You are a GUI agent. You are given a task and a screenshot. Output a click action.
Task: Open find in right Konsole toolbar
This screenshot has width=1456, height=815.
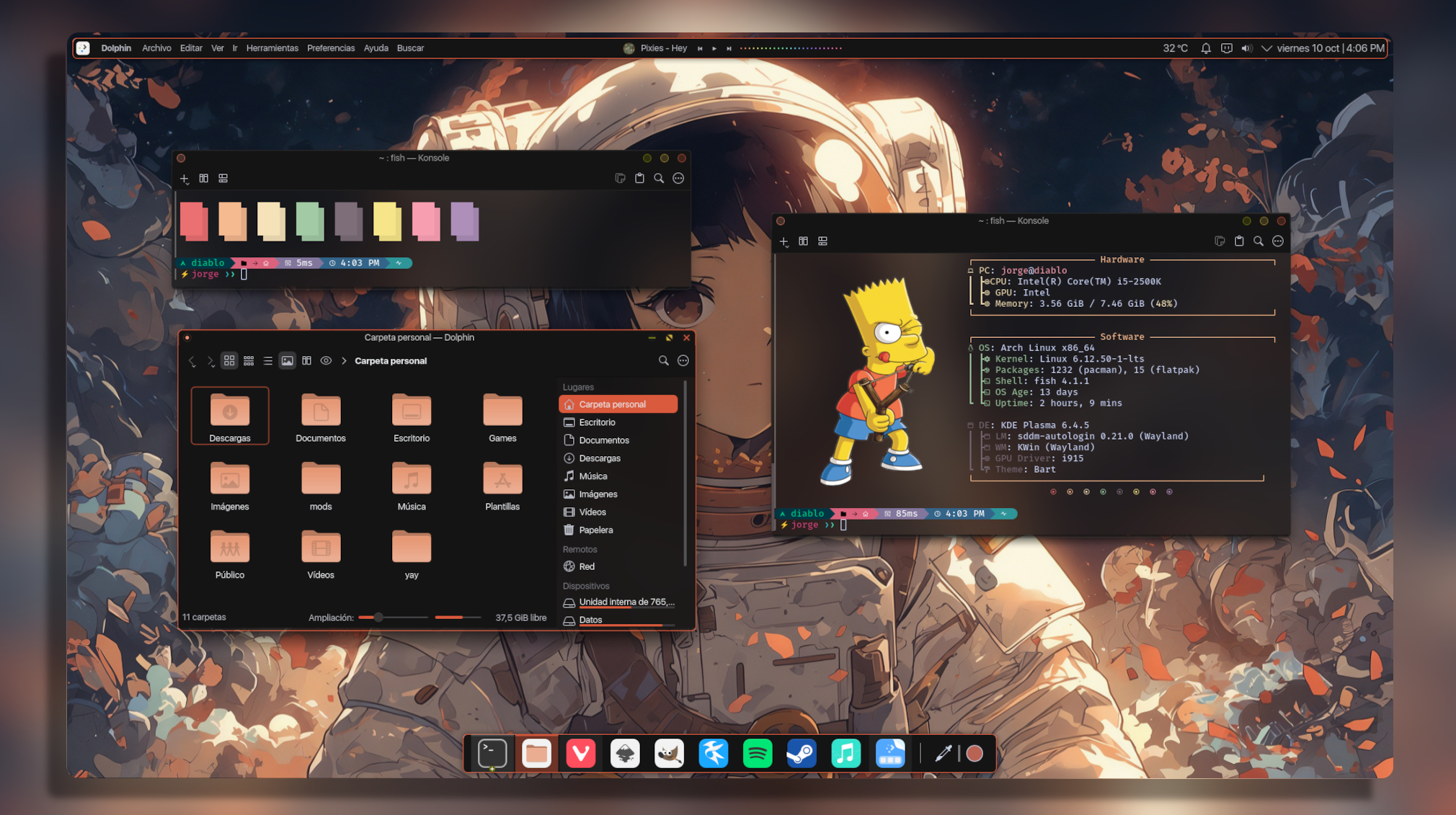coord(1259,241)
